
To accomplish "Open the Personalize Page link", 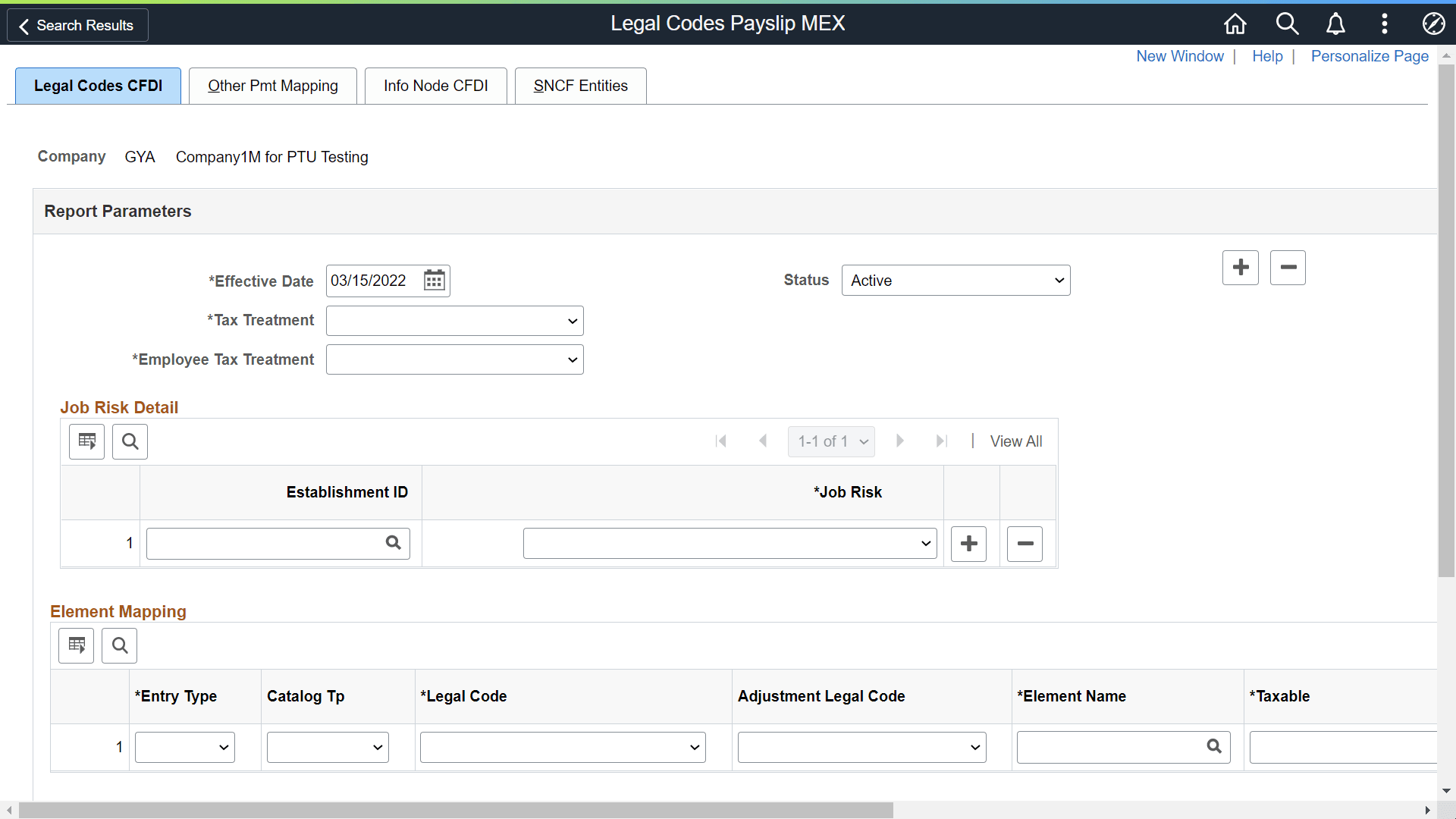I will pyautogui.click(x=1370, y=56).
